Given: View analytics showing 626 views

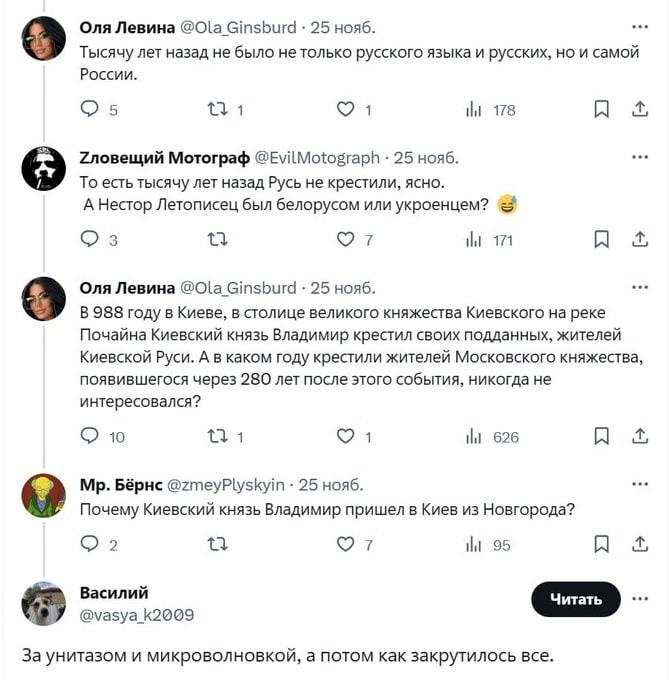Looking at the screenshot, I should point(493,436).
